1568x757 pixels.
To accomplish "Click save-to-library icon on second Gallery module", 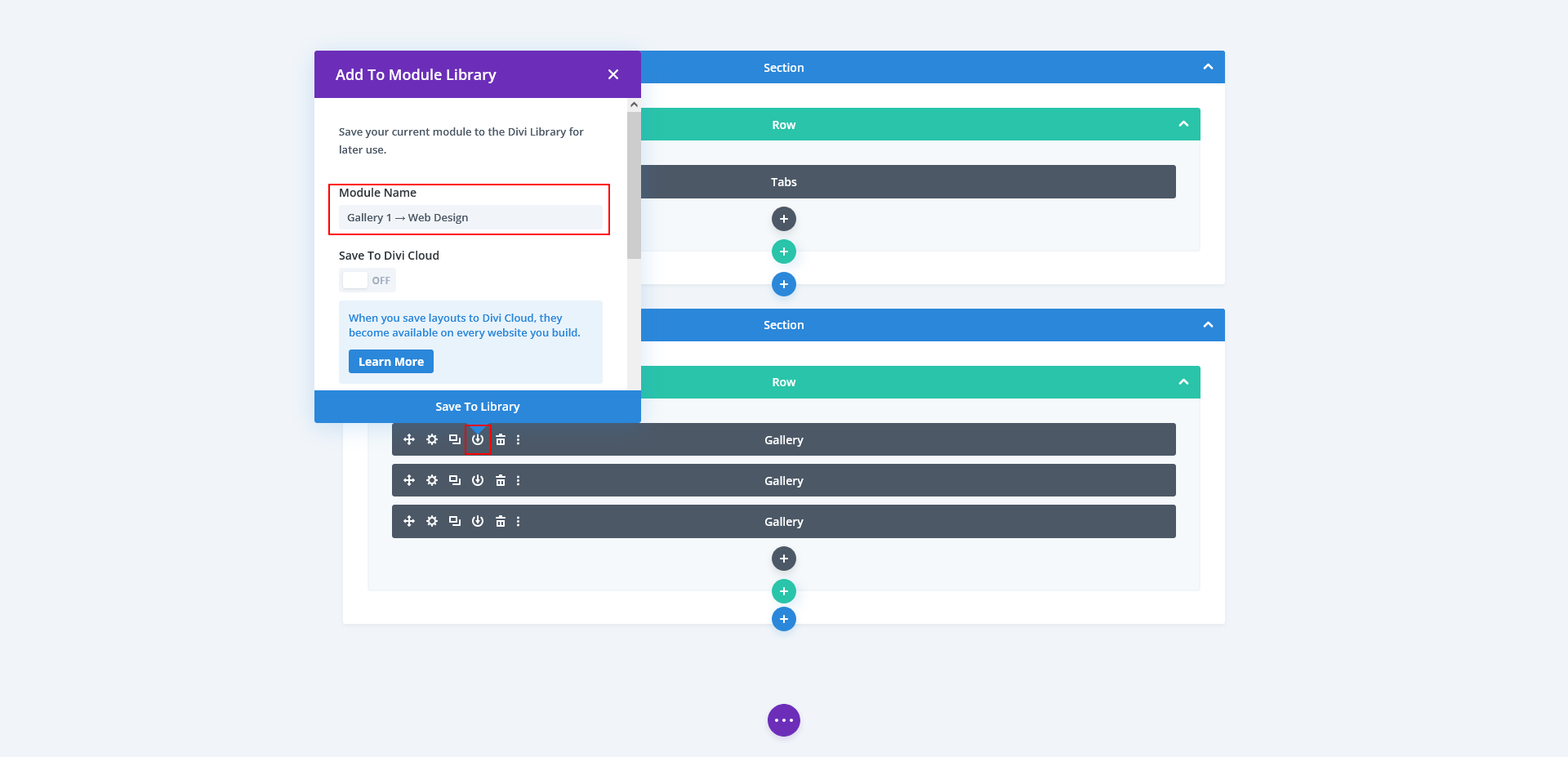I will (x=478, y=480).
